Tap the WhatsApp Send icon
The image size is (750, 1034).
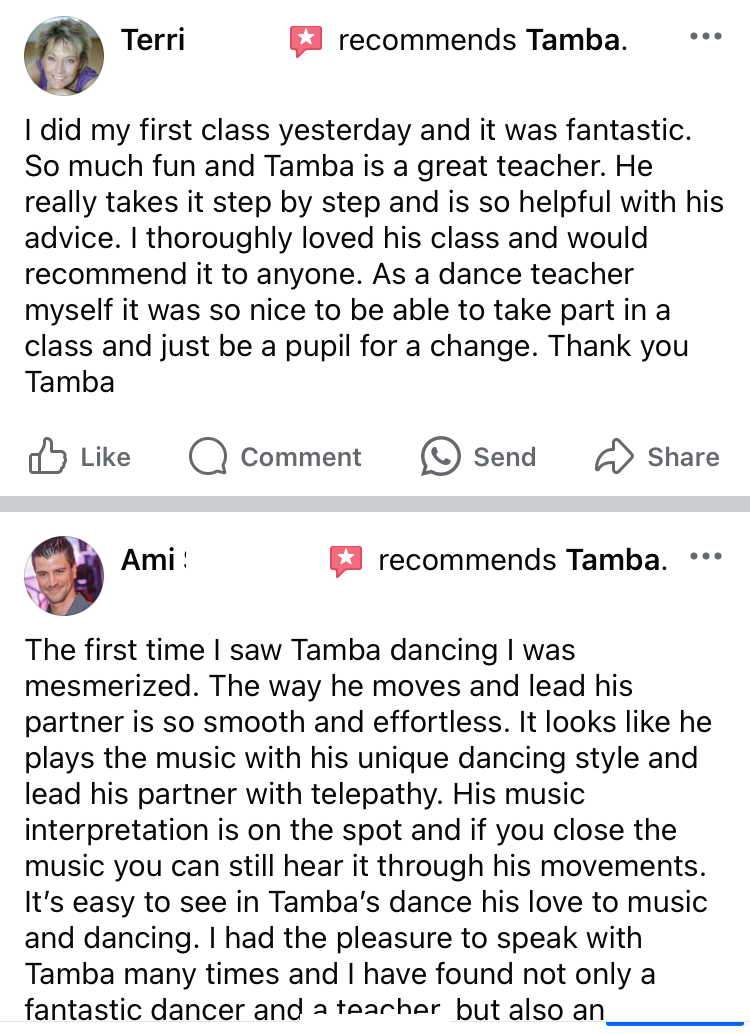click(x=441, y=457)
